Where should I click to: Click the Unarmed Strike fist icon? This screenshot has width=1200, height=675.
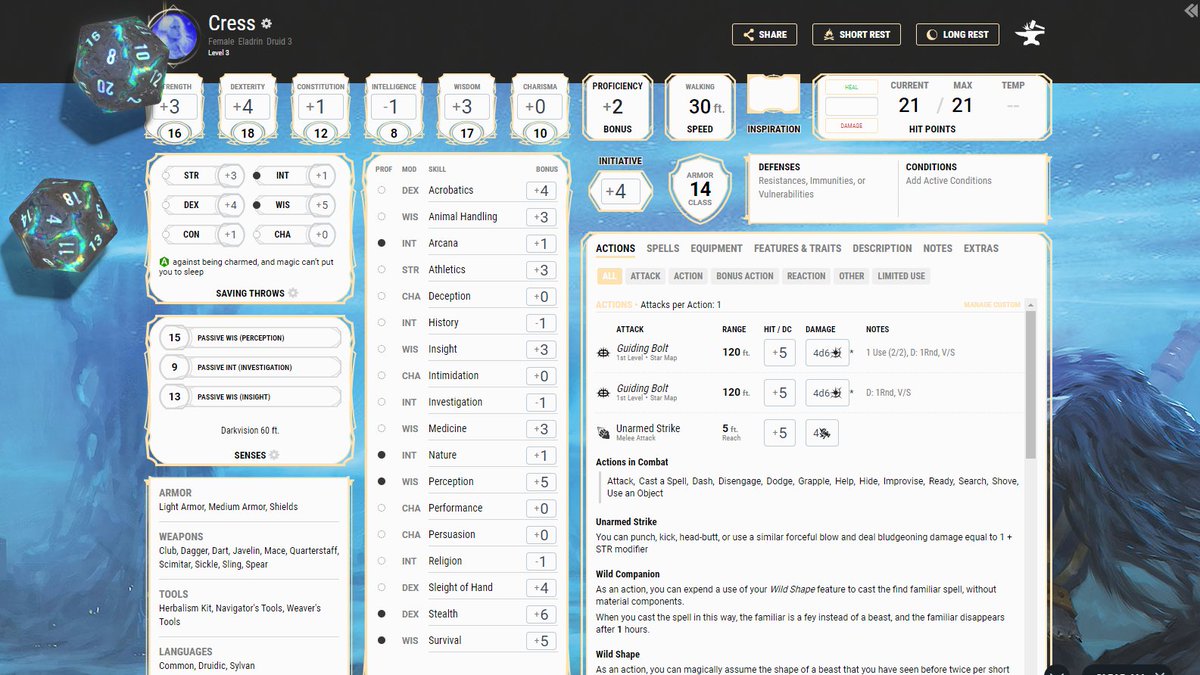point(602,432)
